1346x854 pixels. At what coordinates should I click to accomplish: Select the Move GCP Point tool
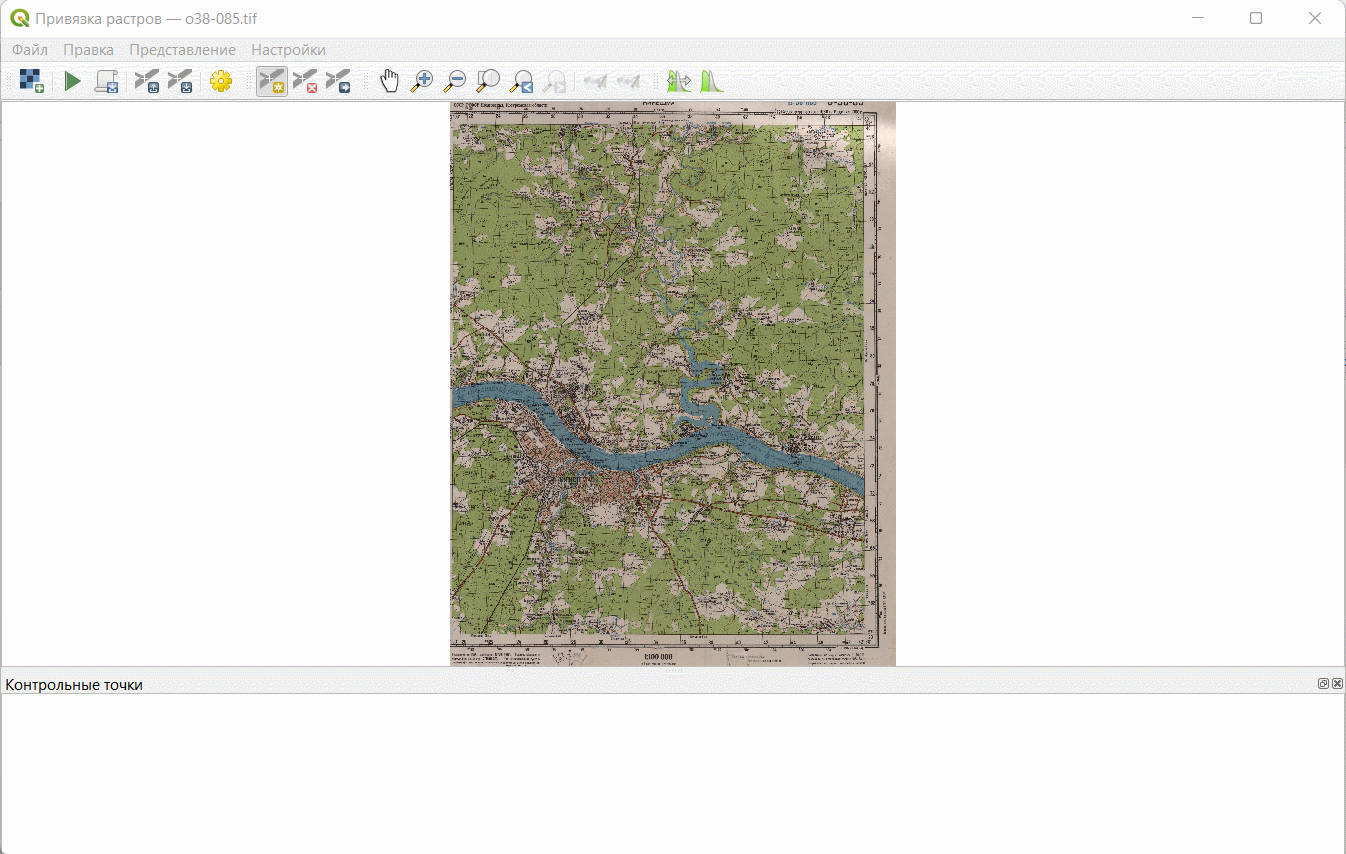click(338, 81)
